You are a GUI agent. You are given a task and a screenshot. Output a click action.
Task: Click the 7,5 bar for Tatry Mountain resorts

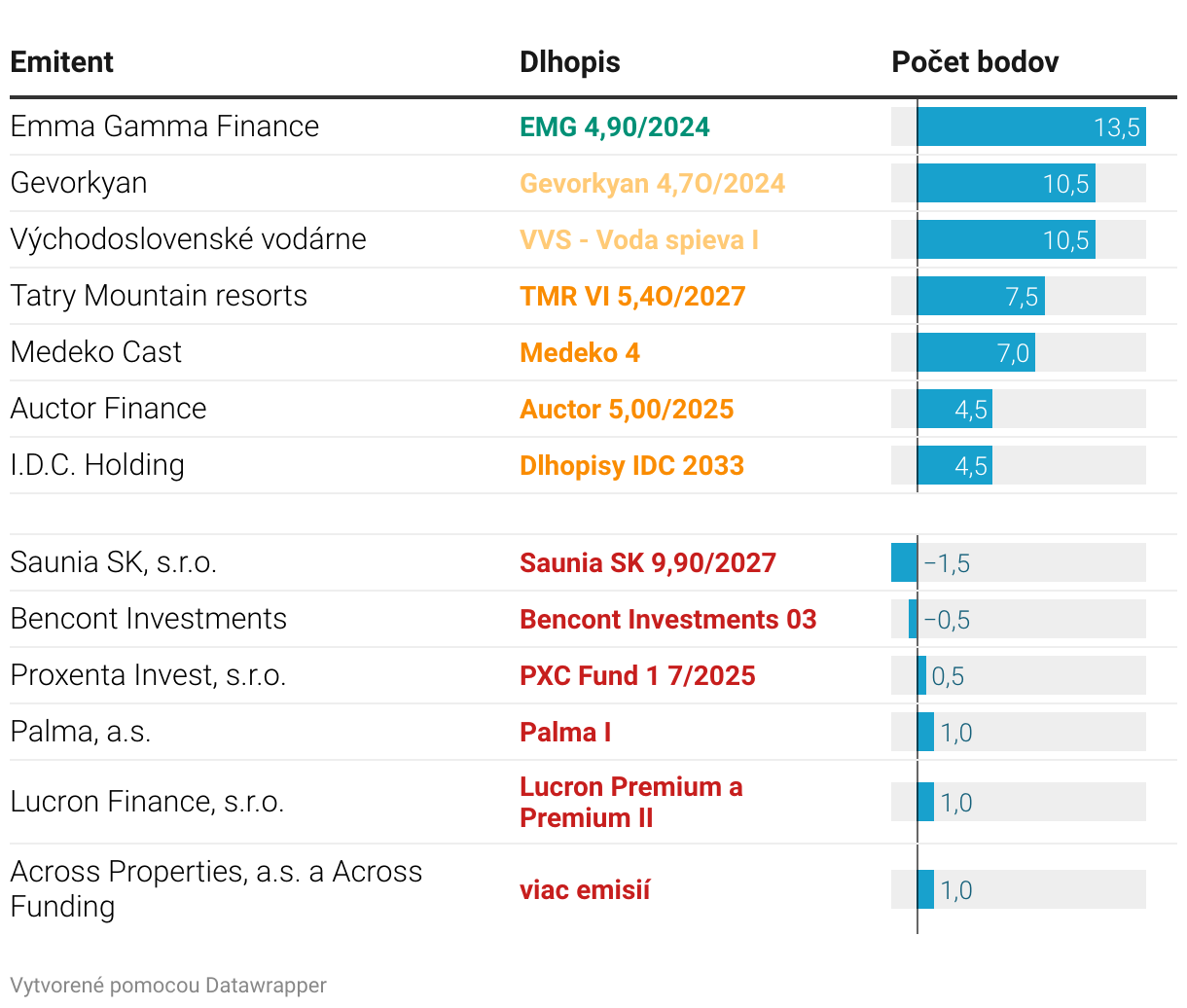coord(980,297)
